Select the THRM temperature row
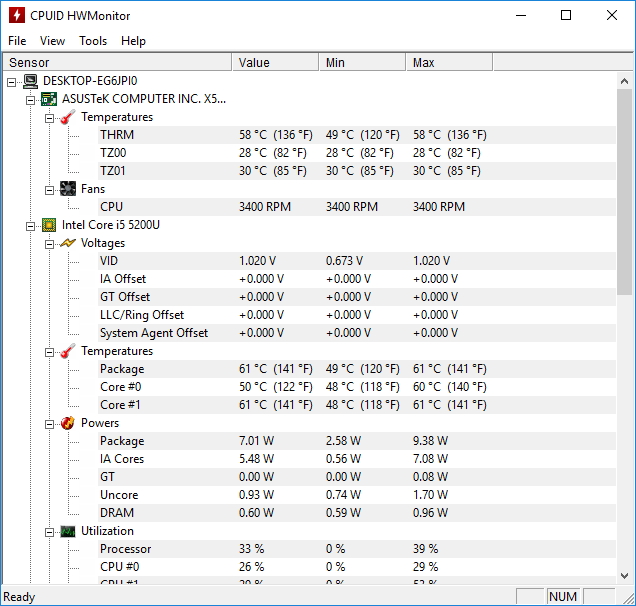 (357, 135)
